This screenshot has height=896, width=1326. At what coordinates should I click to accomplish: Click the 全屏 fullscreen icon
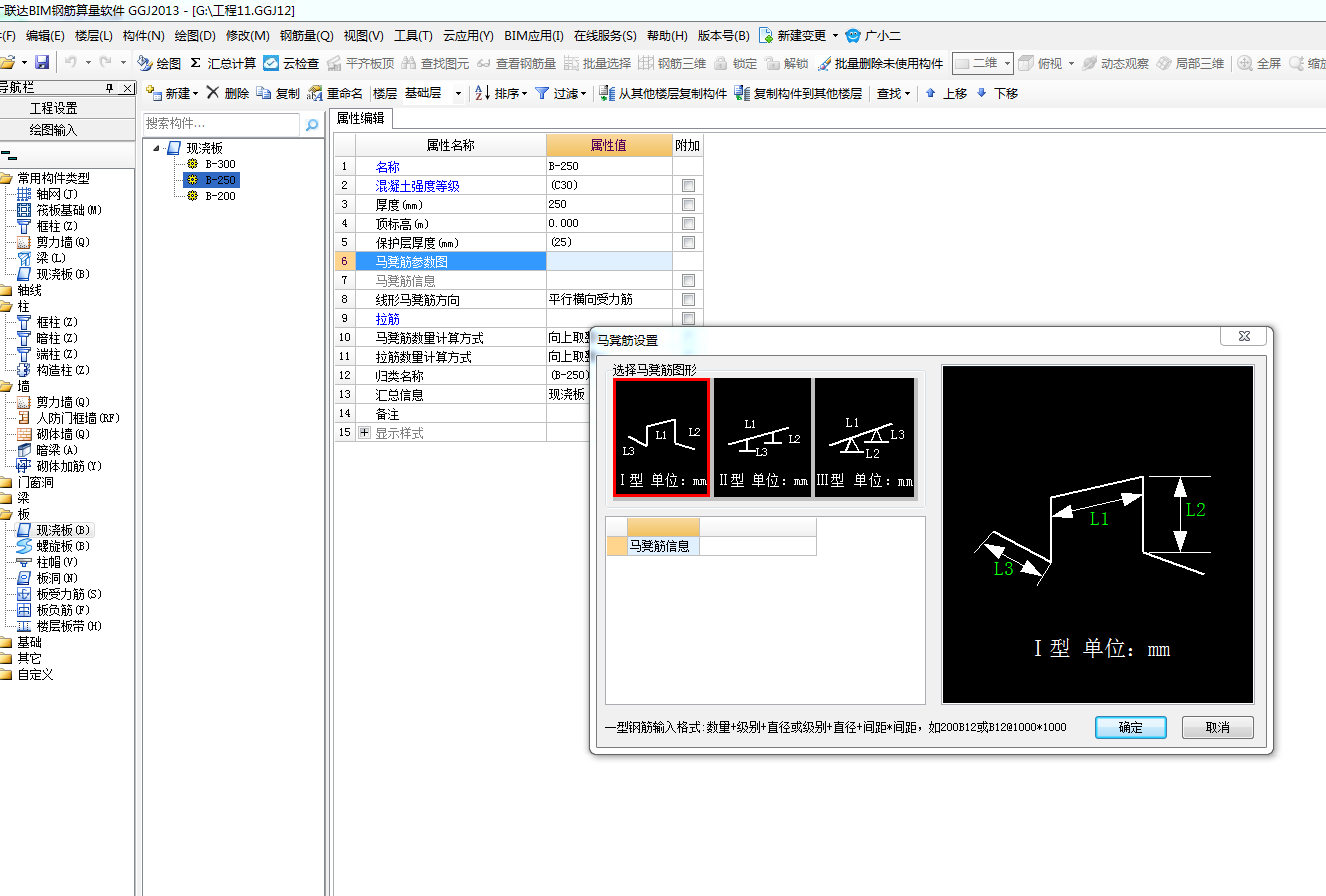click(x=1259, y=63)
